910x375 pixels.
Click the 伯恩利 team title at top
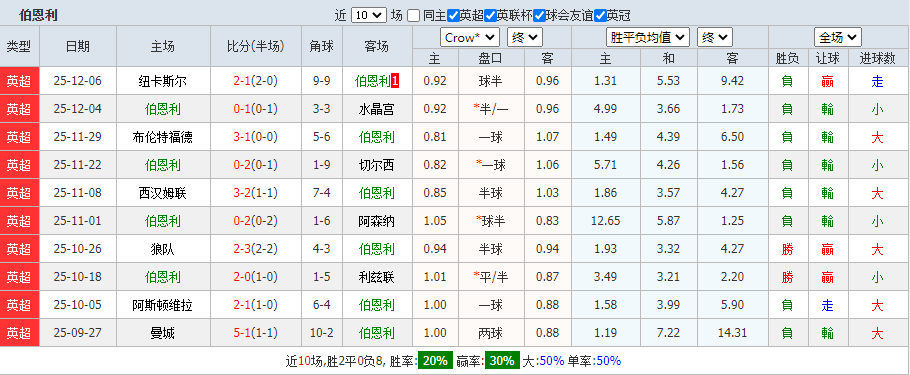pos(39,15)
